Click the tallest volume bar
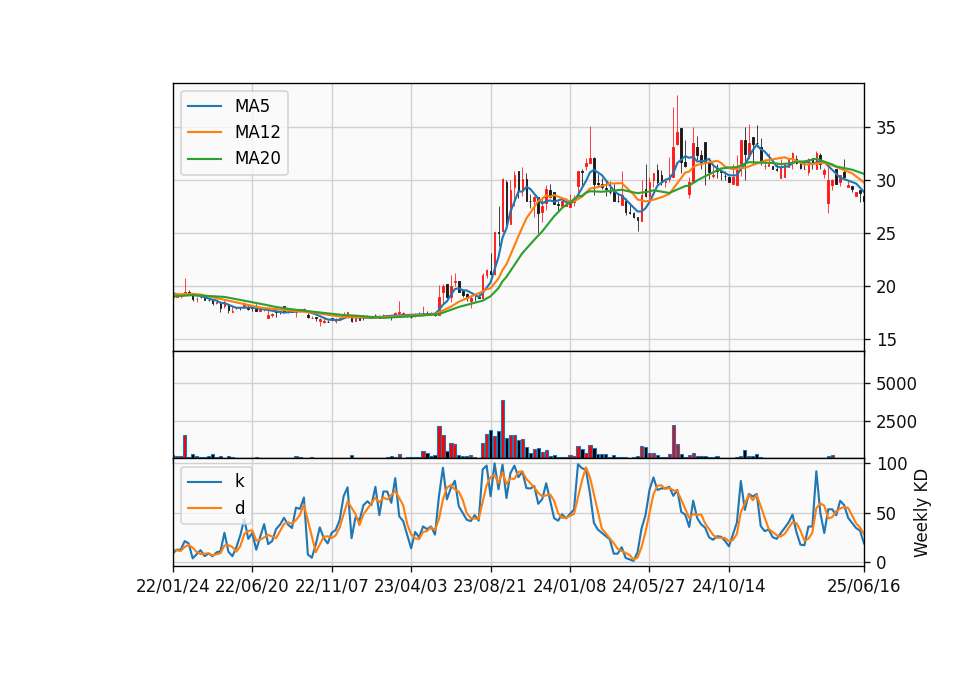Image resolution: width=960 pixels, height=690 pixels. coord(503,429)
